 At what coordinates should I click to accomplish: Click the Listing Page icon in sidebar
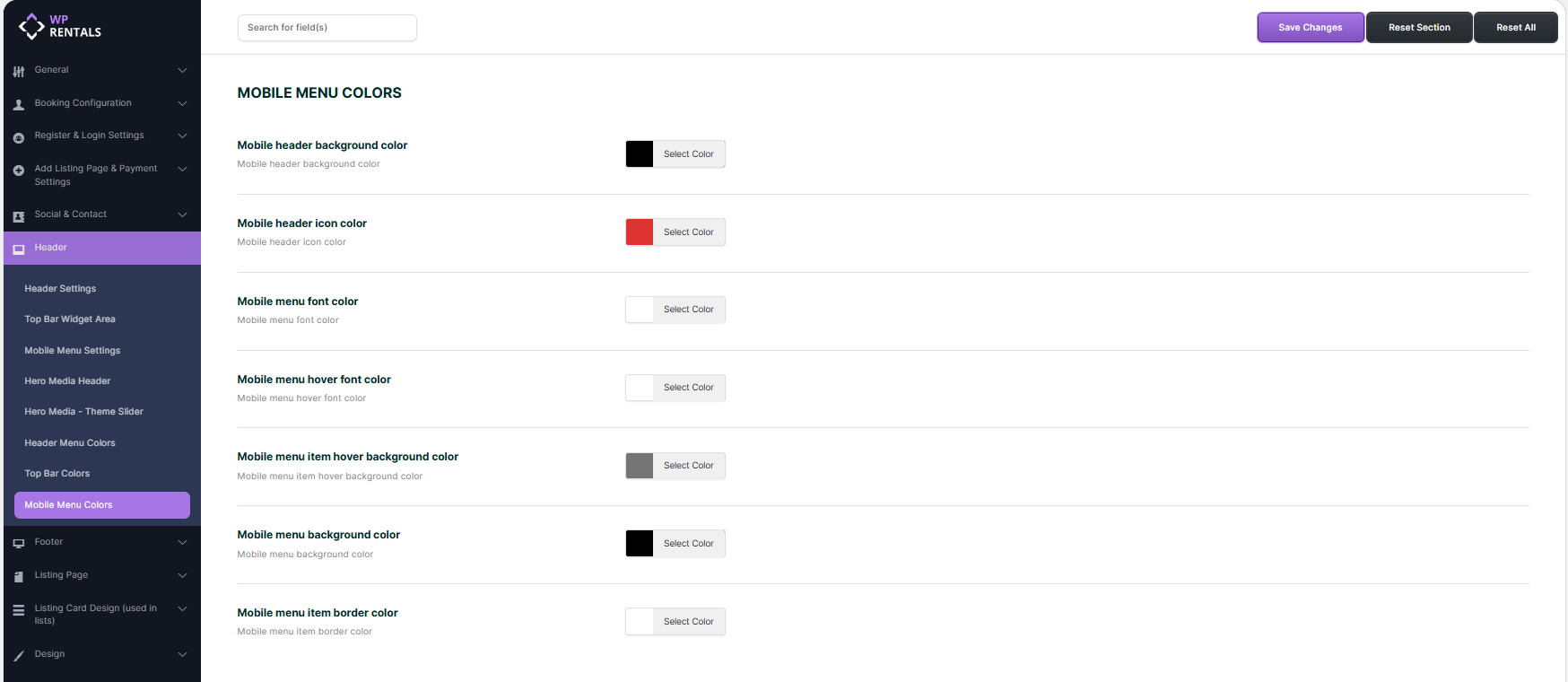(19, 576)
